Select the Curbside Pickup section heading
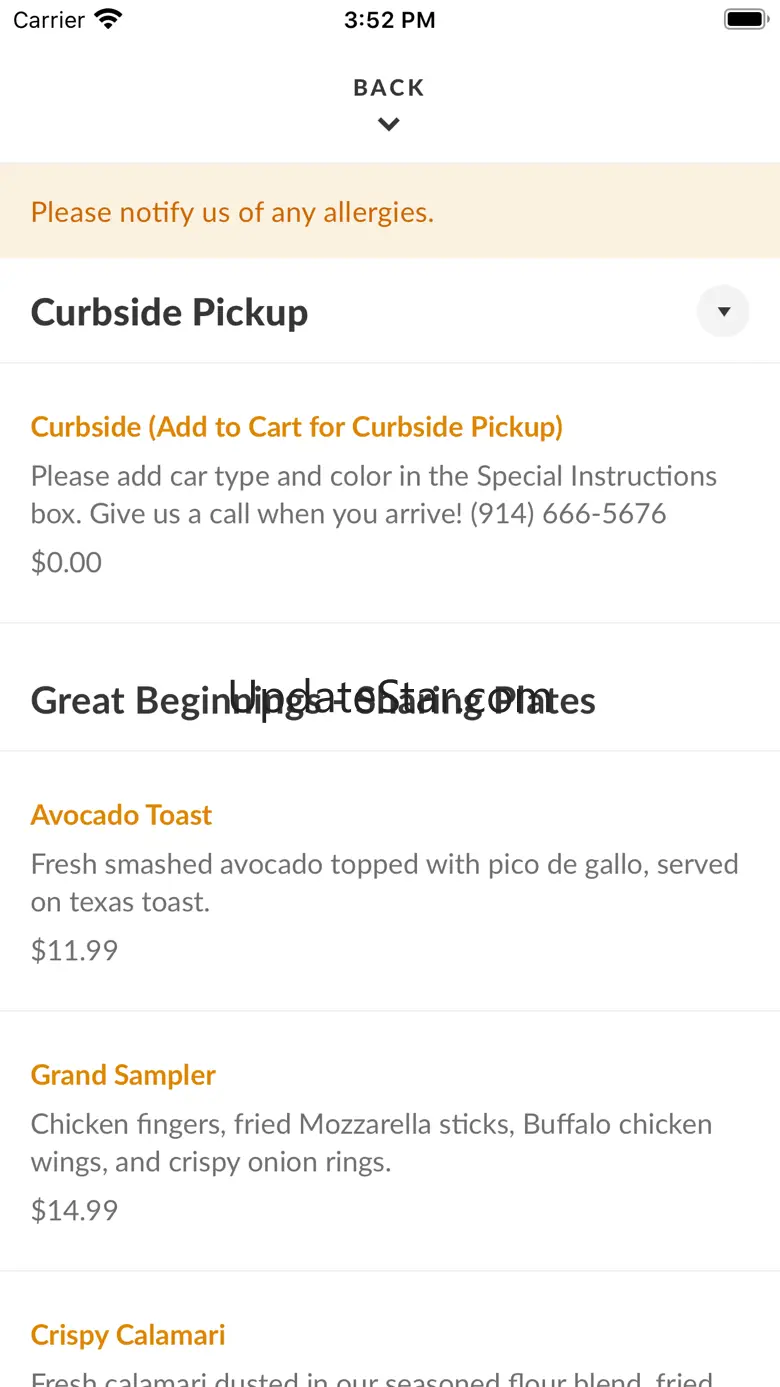This screenshot has width=780, height=1387. pos(169,312)
